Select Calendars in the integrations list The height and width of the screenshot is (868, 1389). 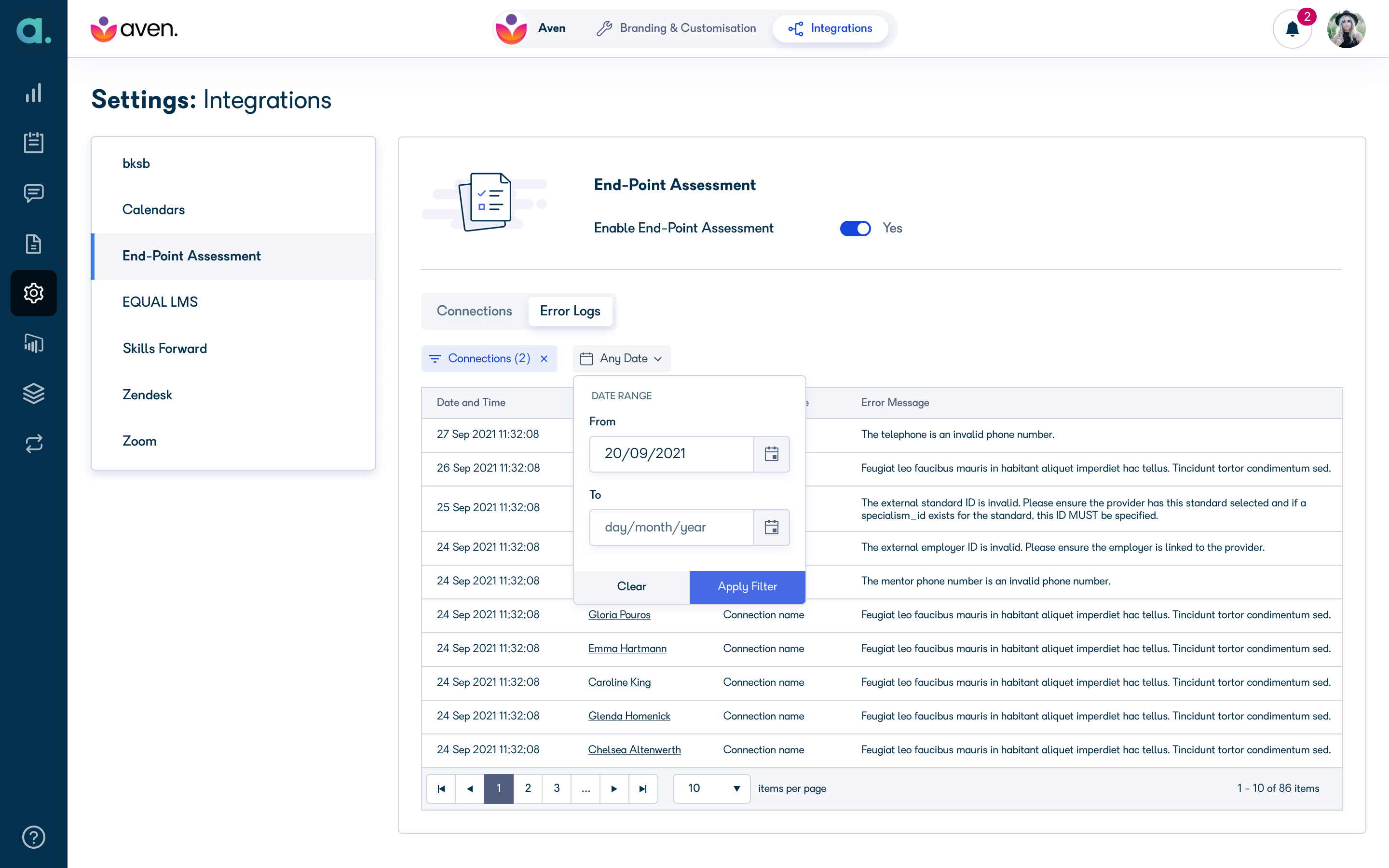[233, 210]
